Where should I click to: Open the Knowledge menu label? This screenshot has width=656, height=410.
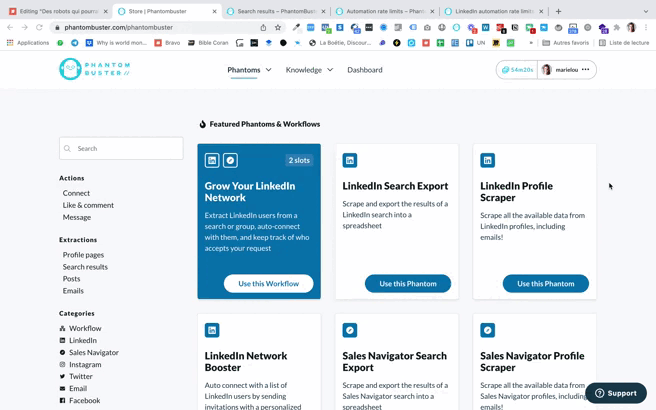304,70
